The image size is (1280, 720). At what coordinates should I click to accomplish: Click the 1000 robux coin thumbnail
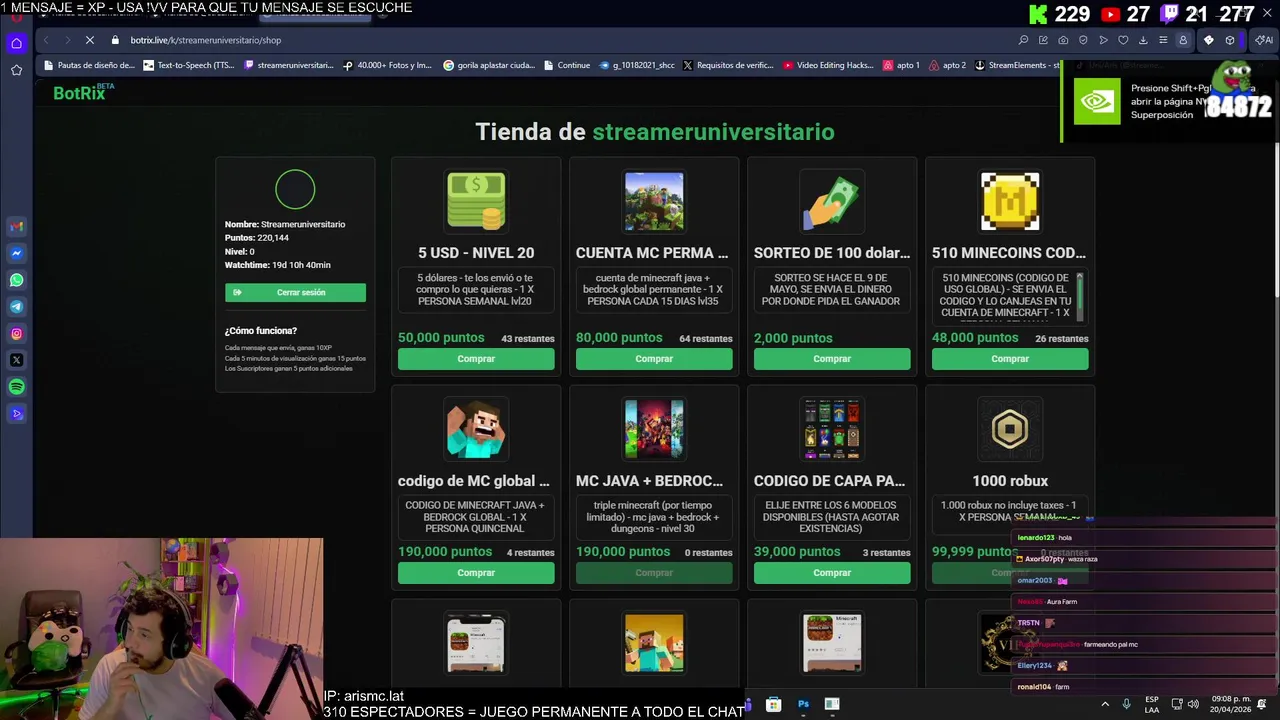pyautogui.click(x=1010, y=429)
